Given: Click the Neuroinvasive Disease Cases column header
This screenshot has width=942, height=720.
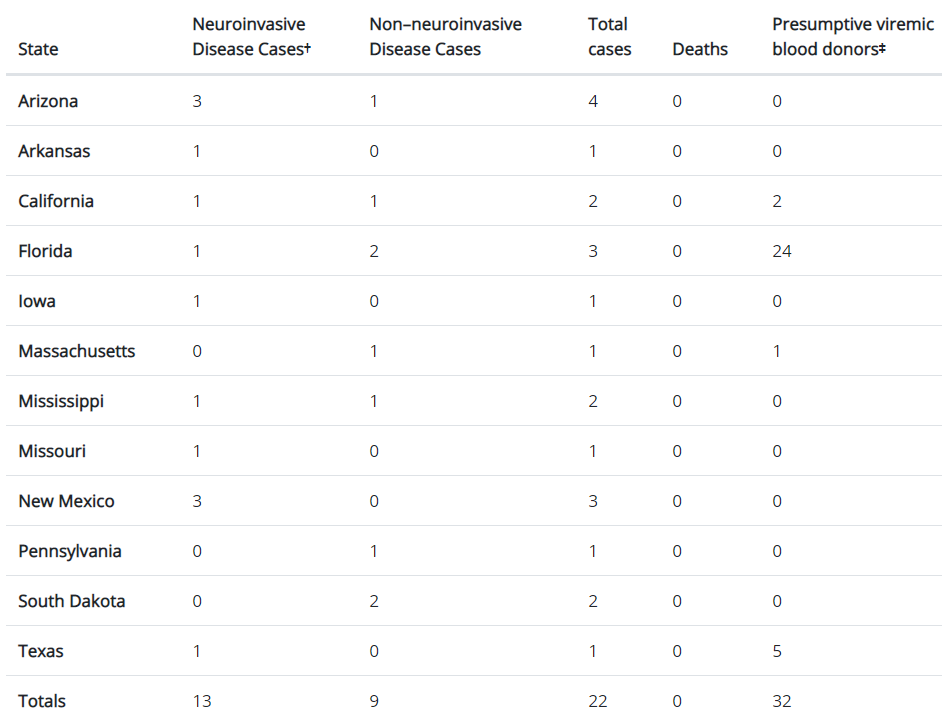Looking at the screenshot, I should 251,37.
